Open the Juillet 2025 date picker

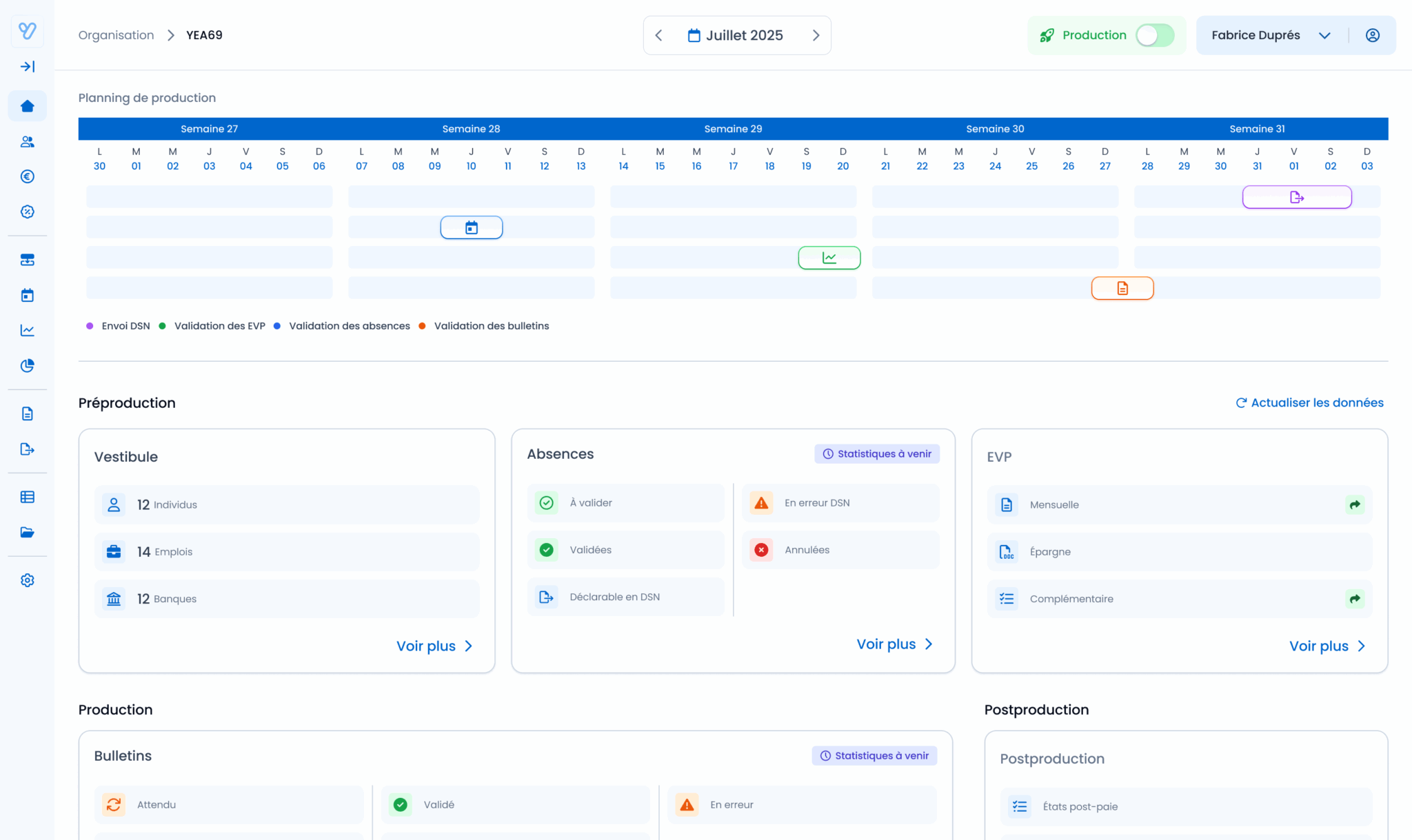click(736, 35)
